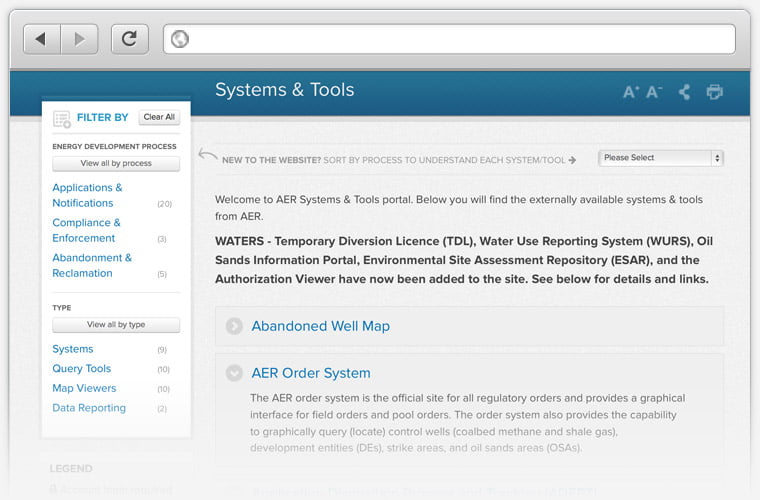Click the 'NEW TO THE WEBSITE?' prompt text
This screenshot has height=500, width=760.
click(271, 160)
